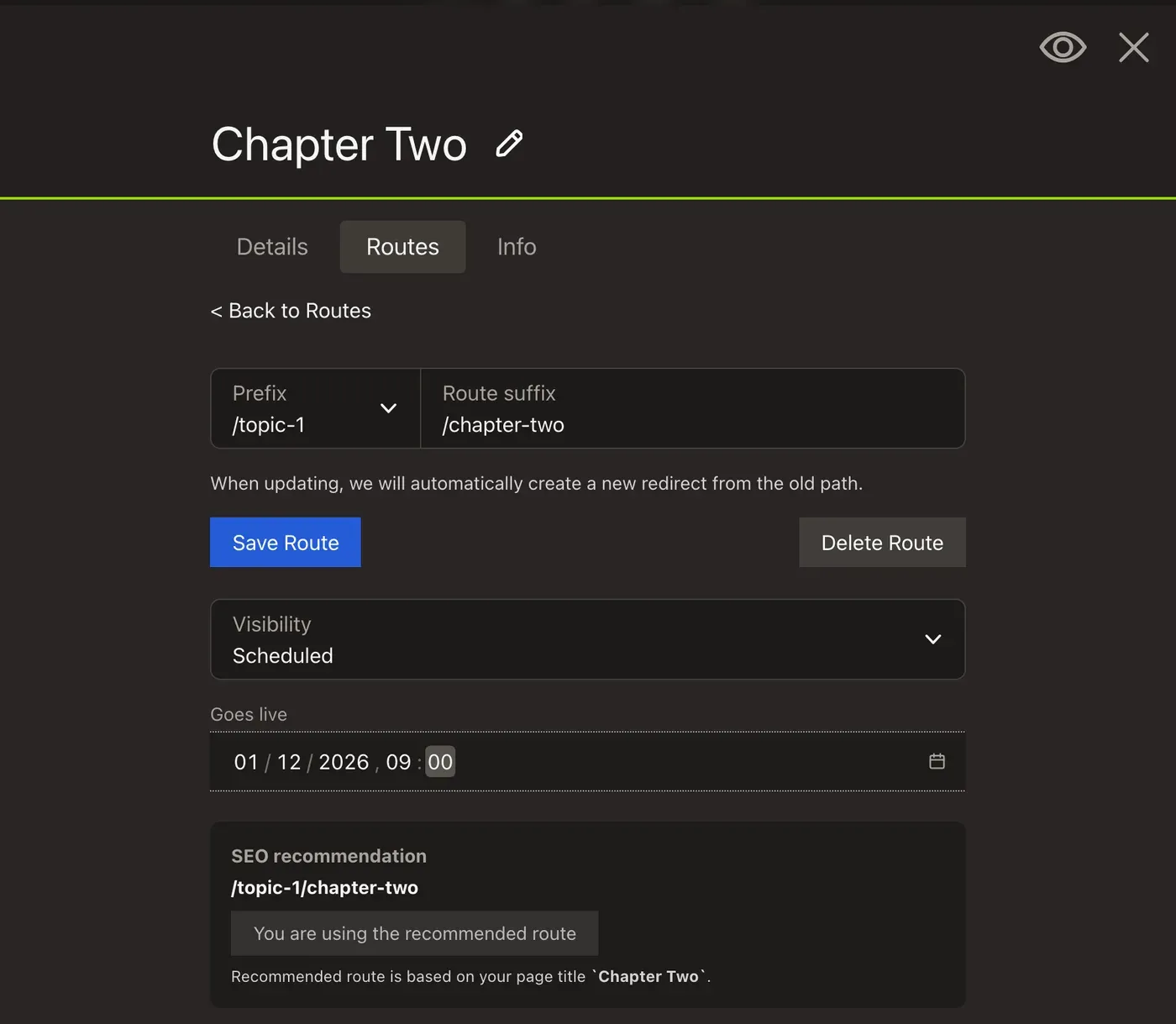Select the minutes value 00 in Goes live
Image resolution: width=1176 pixels, height=1024 pixels.
[x=440, y=762]
